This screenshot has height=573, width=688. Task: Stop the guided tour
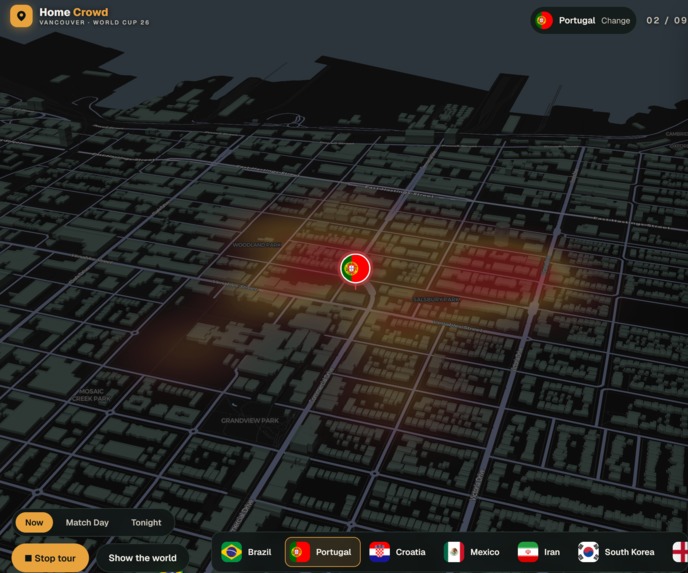pos(50,558)
